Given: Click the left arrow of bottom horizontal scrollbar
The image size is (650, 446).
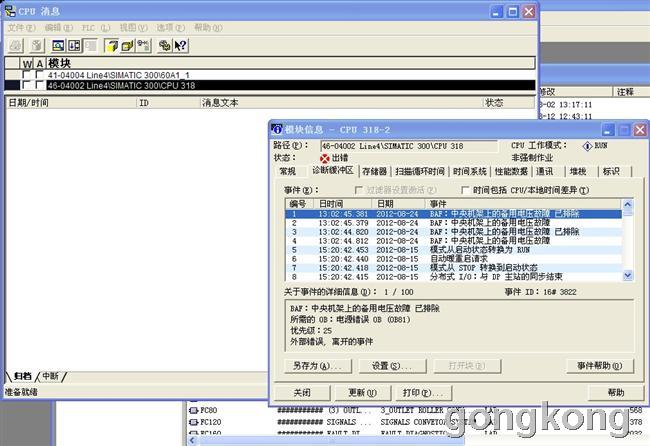Looking at the screenshot, I should tap(192, 440).
